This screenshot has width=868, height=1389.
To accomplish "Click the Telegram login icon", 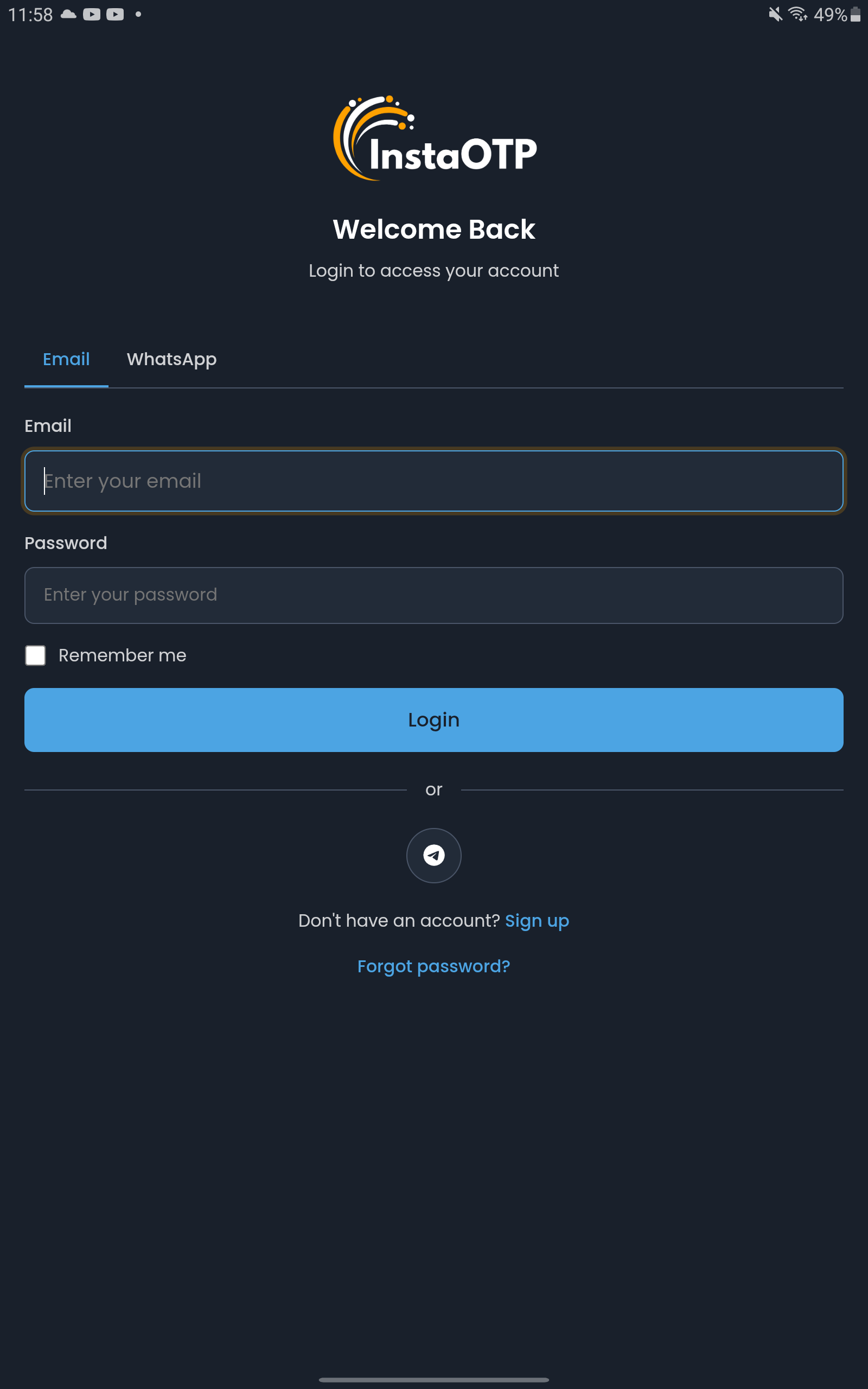I will point(433,855).
